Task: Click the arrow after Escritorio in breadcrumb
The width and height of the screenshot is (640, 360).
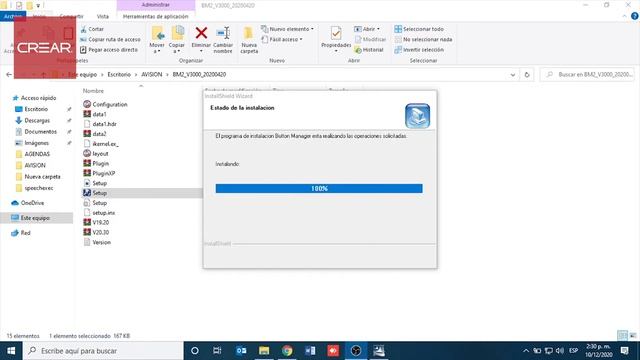Action: click(x=136, y=75)
